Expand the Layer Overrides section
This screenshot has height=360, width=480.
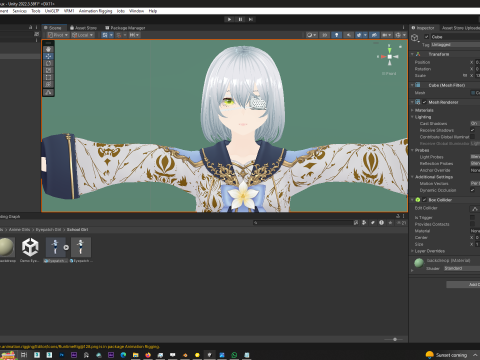(412, 251)
